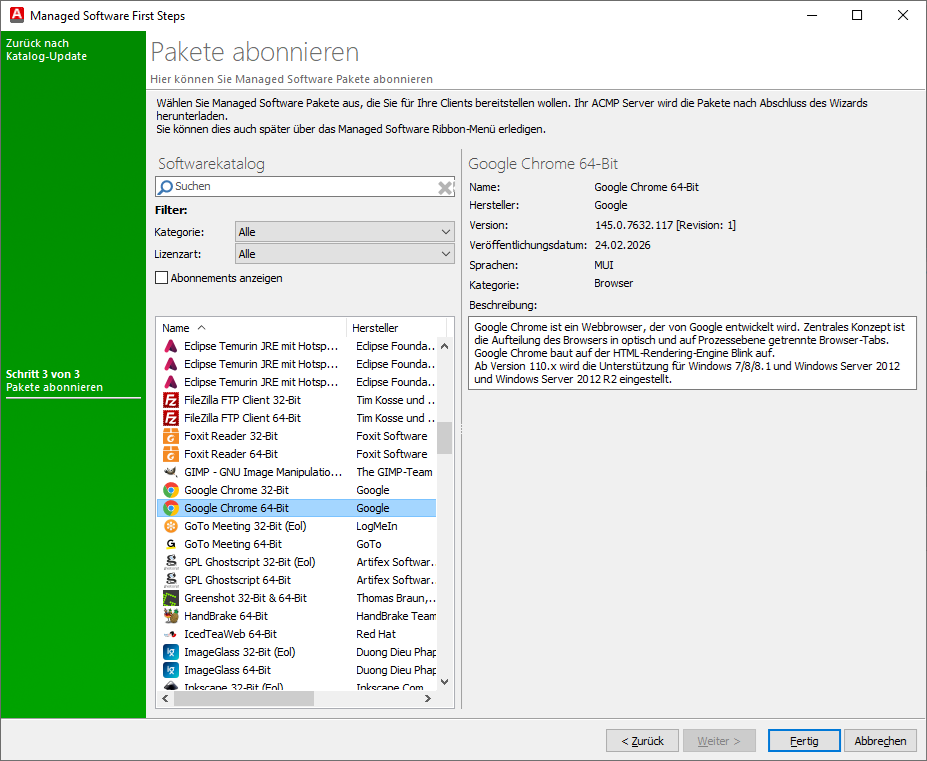Sort list by Name column header
Image resolution: width=927 pixels, height=761 pixels.
pyautogui.click(x=251, y=328)
